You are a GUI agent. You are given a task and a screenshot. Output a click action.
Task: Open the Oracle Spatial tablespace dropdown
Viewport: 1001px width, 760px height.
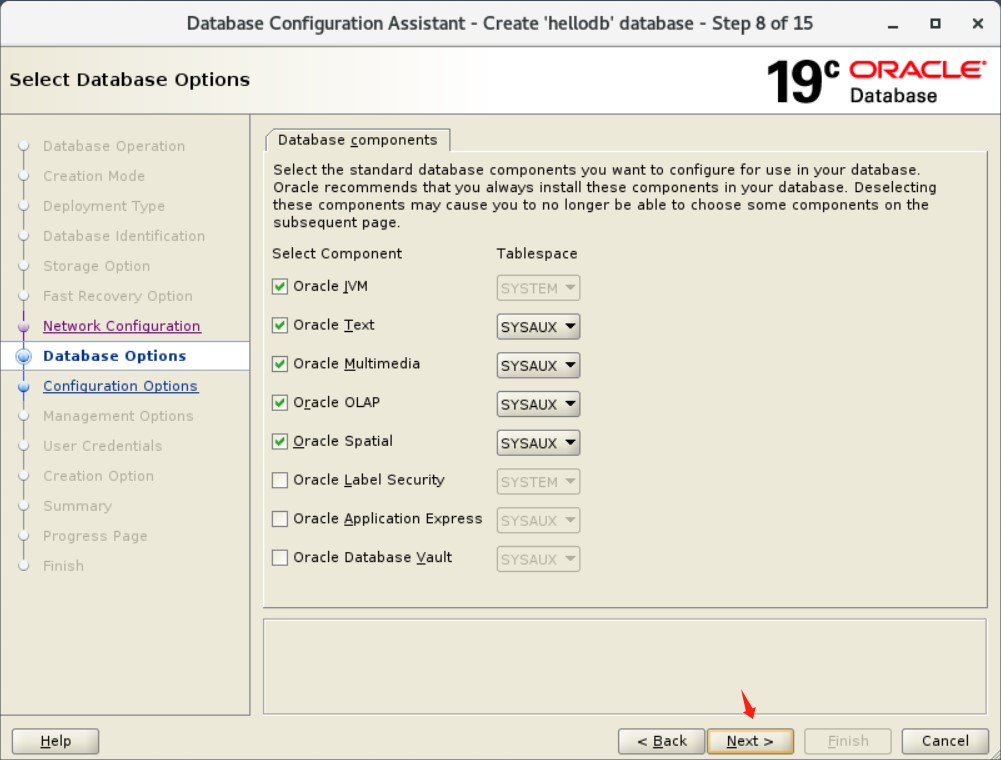[x=538, y=443]
